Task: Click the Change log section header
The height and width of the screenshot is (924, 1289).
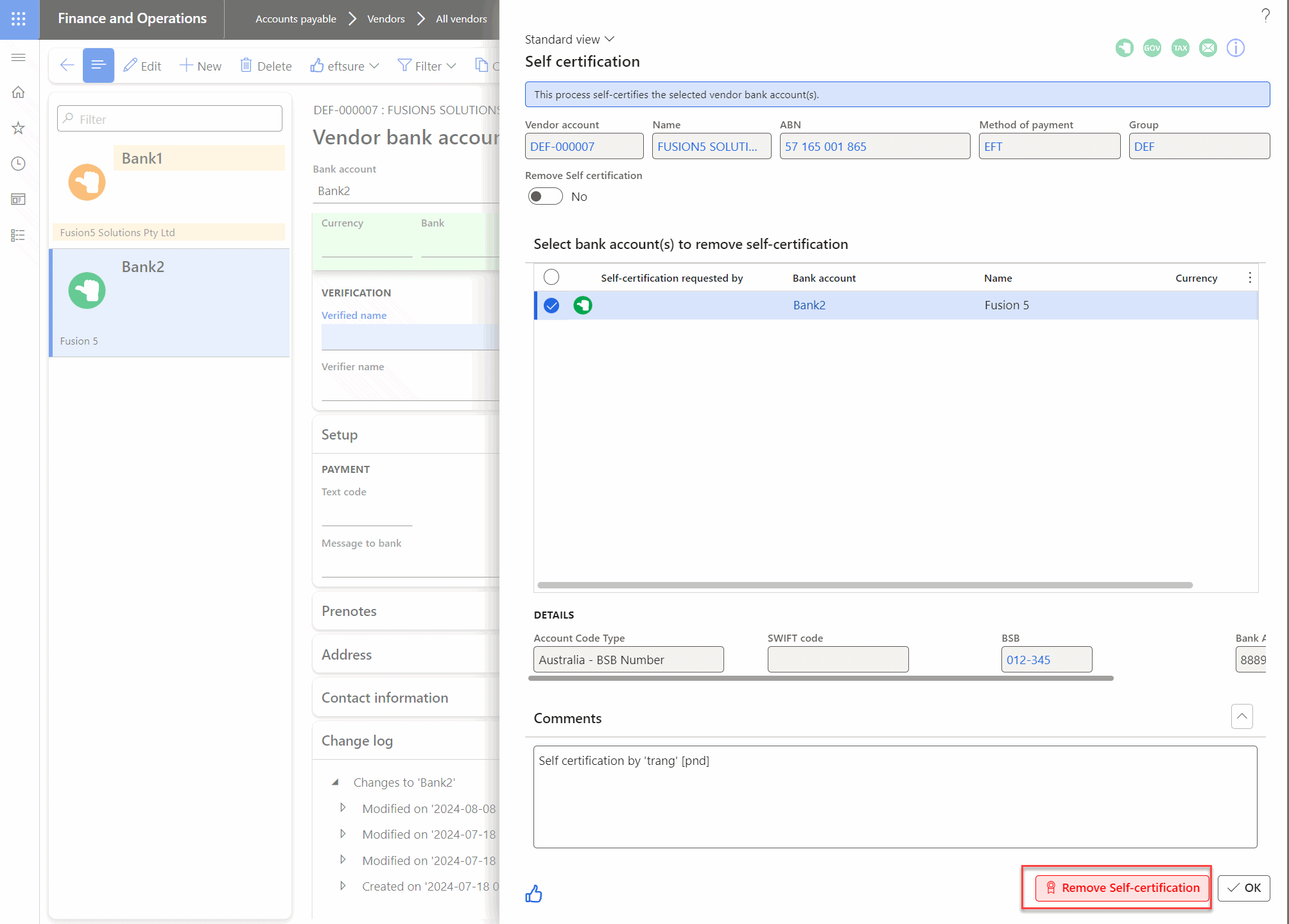Action: [x=406, y=740]
